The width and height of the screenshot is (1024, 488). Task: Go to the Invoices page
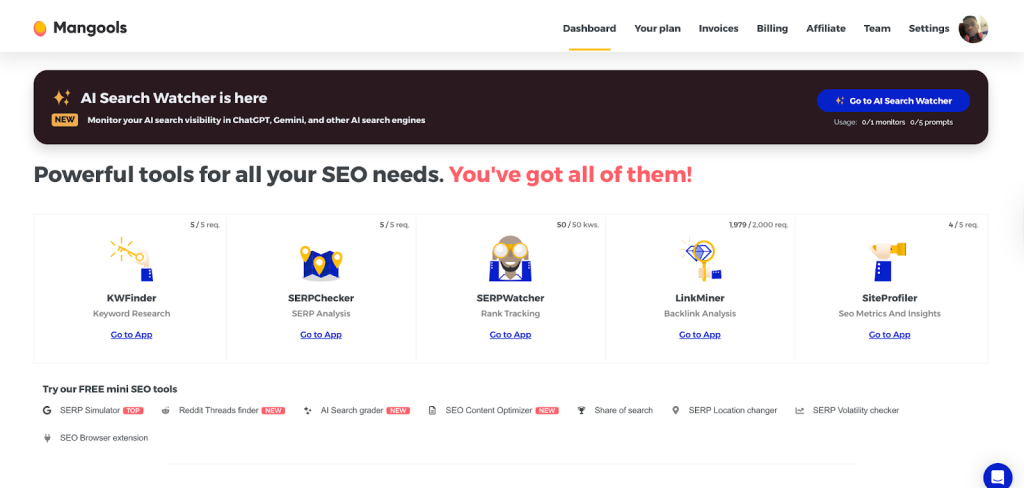(718, 28)
